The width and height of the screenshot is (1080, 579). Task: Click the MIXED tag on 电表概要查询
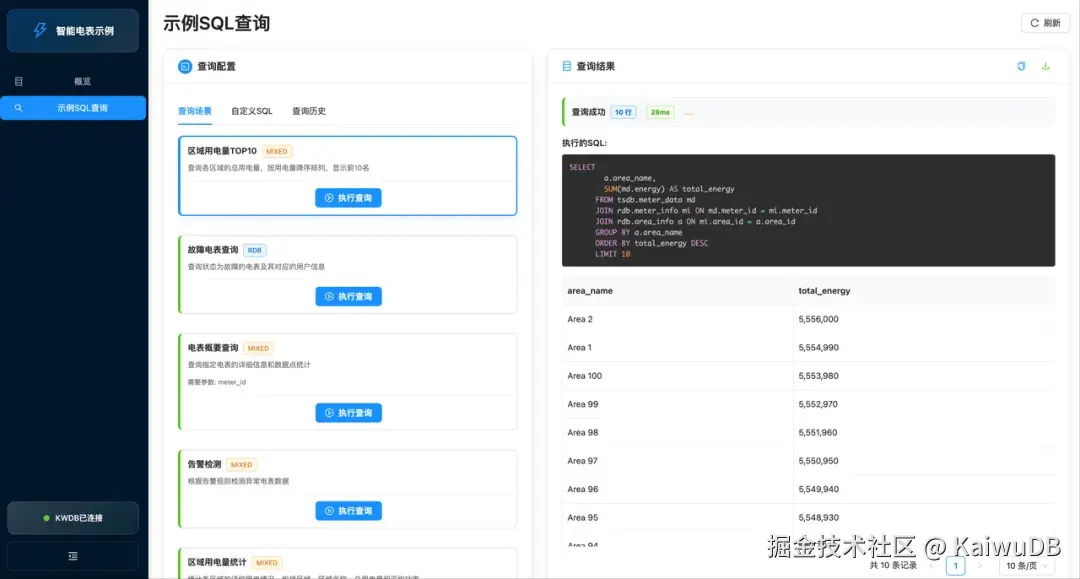pyautogui.click(x=258, y=348)
